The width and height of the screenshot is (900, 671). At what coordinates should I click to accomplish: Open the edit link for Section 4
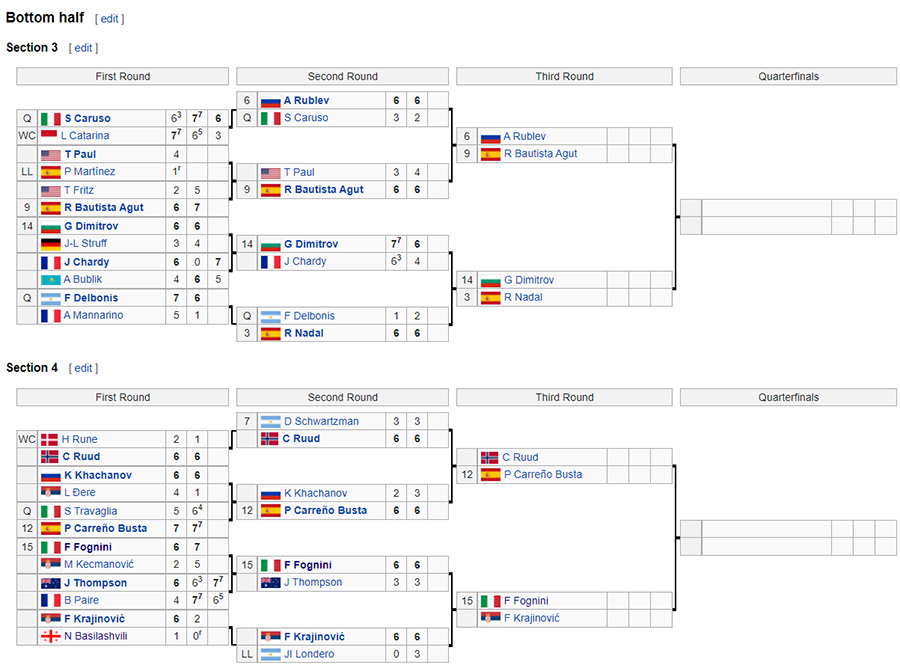point(83,369)
